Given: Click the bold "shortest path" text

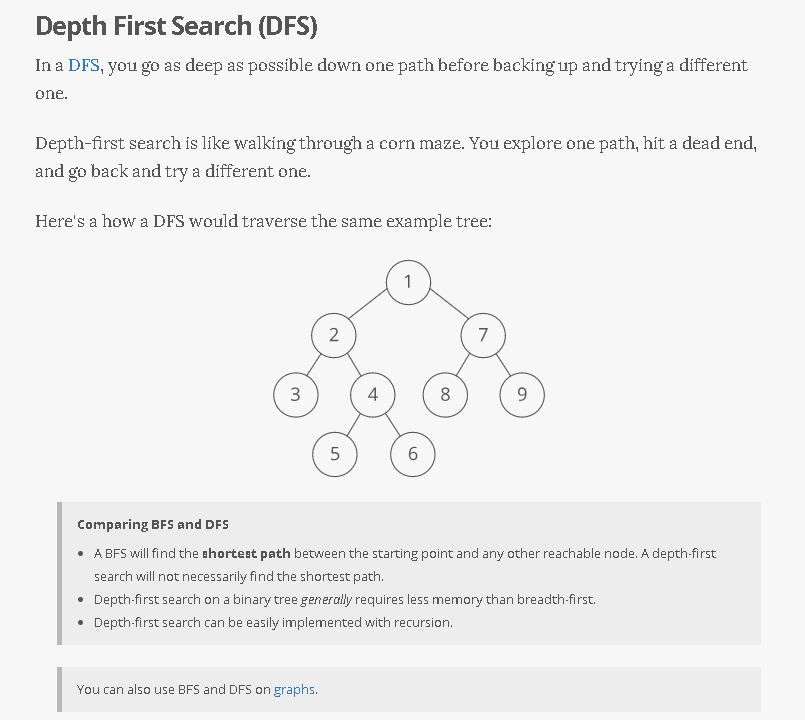Looking at the screenshot, I should (246, 553).
